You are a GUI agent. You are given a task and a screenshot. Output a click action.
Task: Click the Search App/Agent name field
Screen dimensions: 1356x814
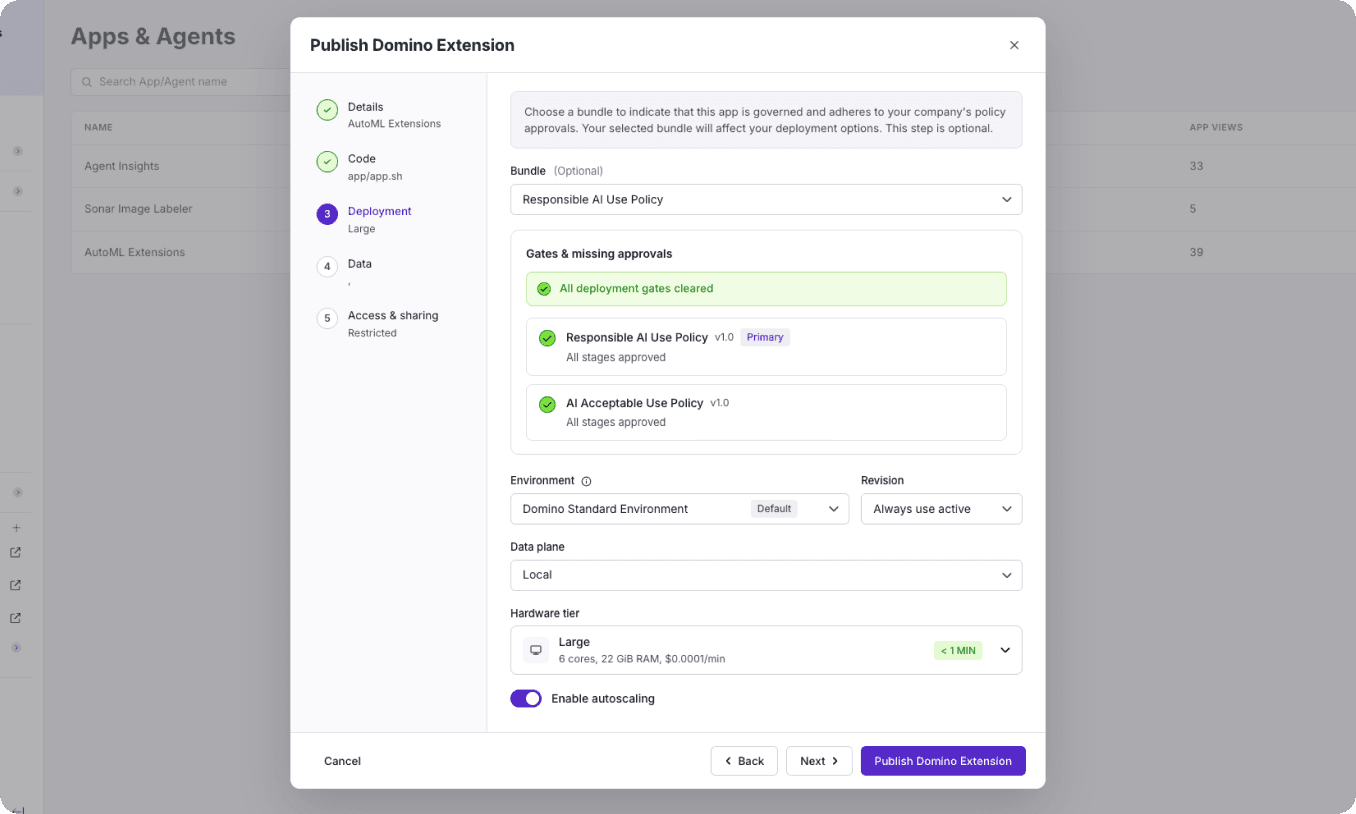180,82
